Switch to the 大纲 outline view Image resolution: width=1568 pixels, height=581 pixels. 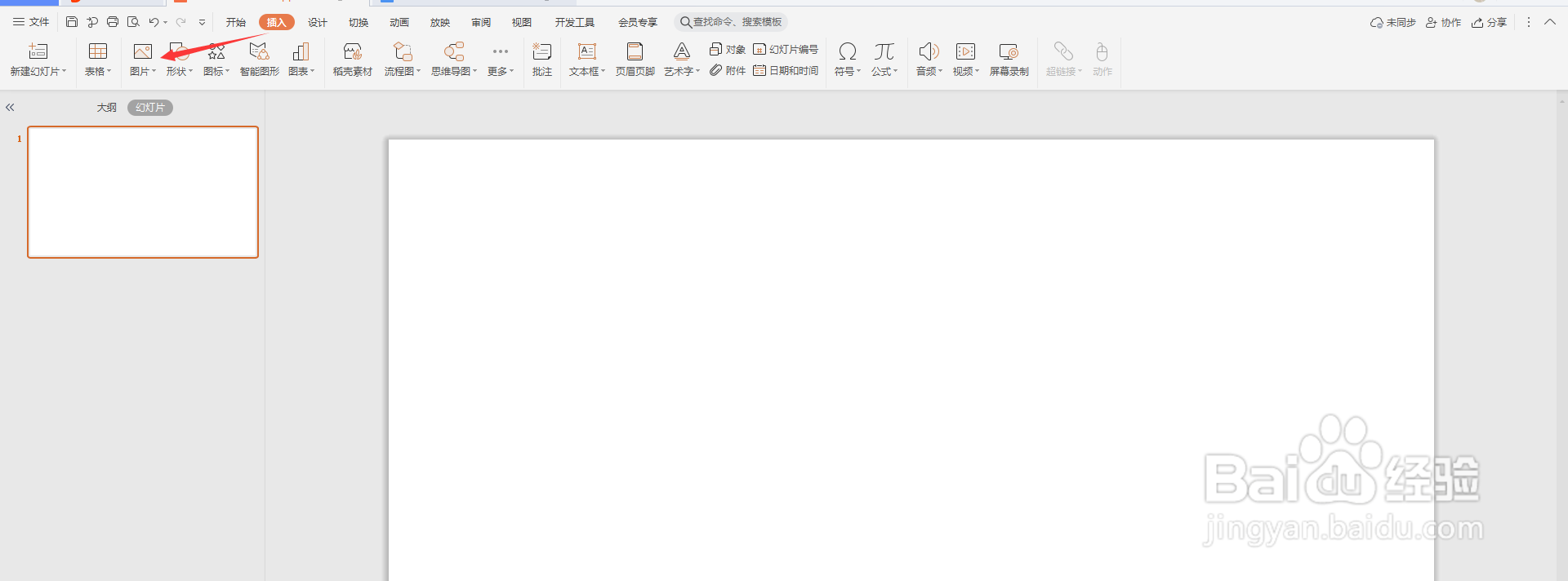coord(107,107)
